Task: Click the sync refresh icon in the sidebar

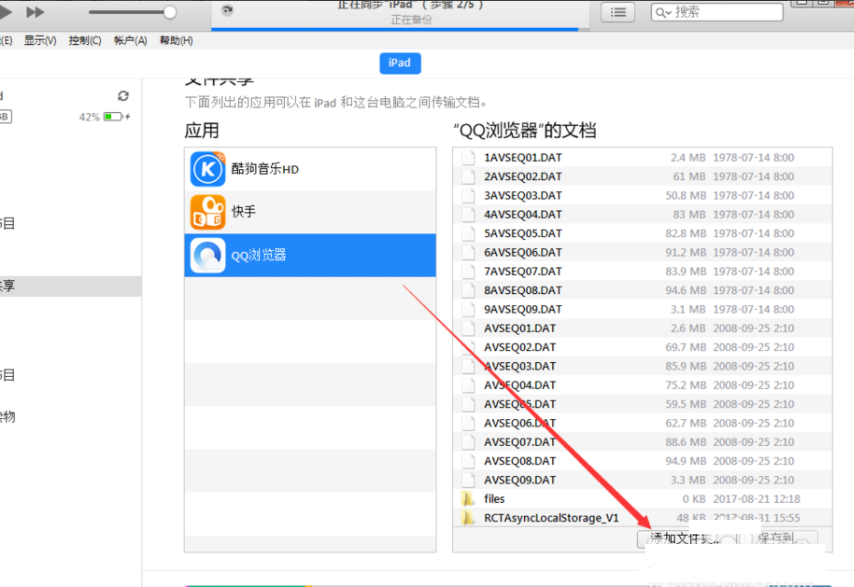Action: click(x=122, y=96)
